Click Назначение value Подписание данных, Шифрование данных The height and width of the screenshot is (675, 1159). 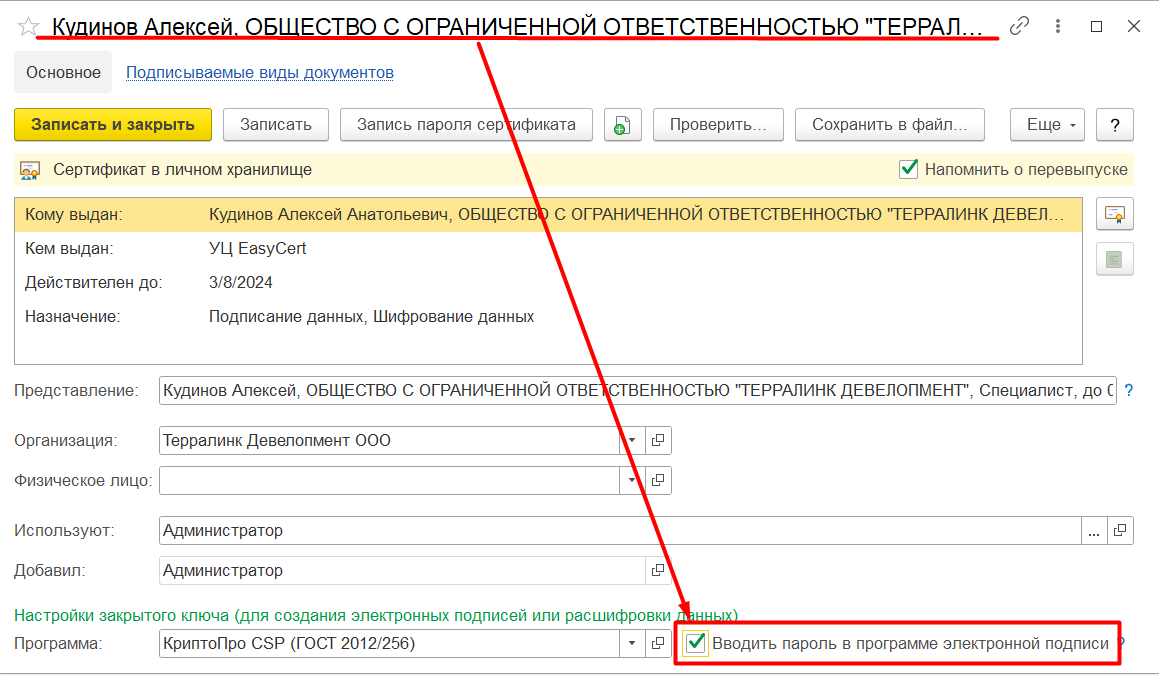371,316
